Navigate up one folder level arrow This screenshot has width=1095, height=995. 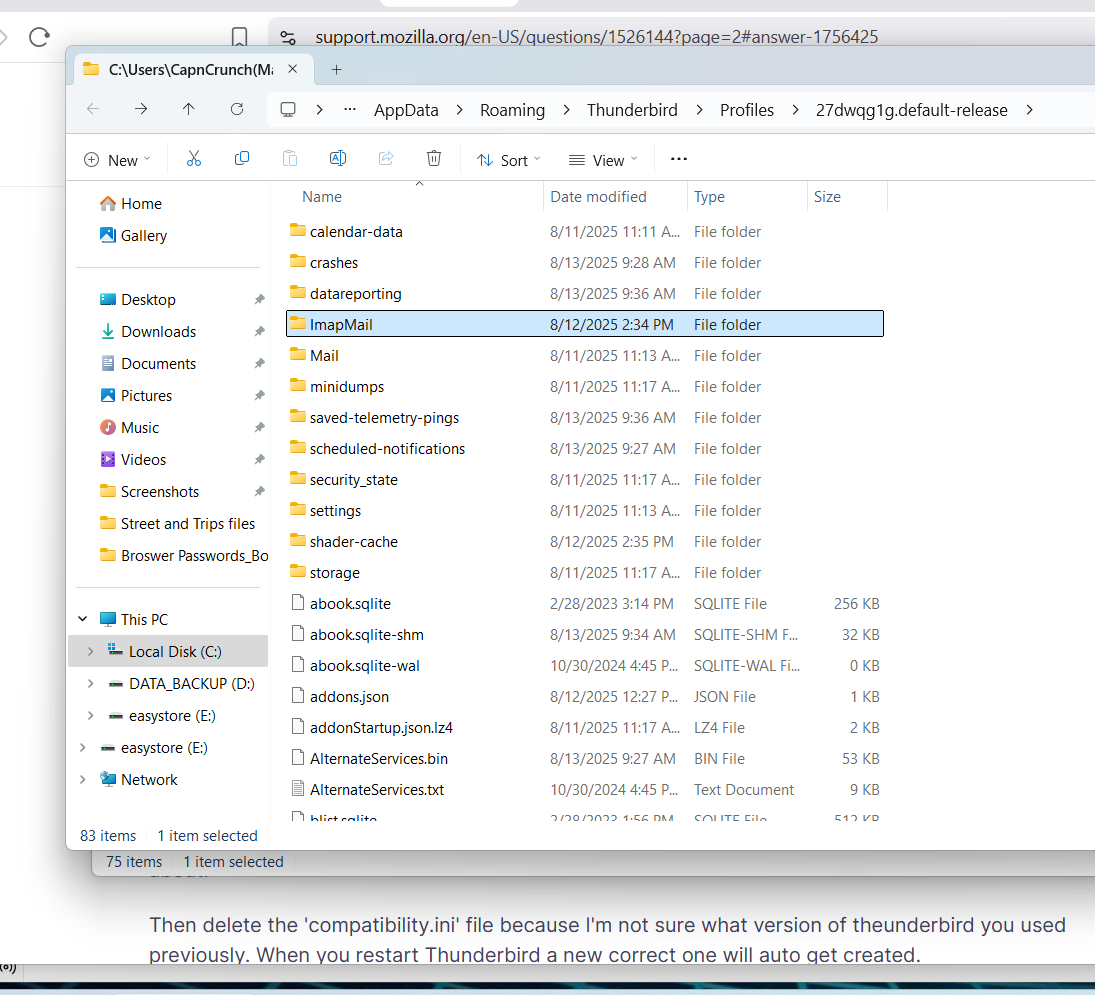(189, 109)
